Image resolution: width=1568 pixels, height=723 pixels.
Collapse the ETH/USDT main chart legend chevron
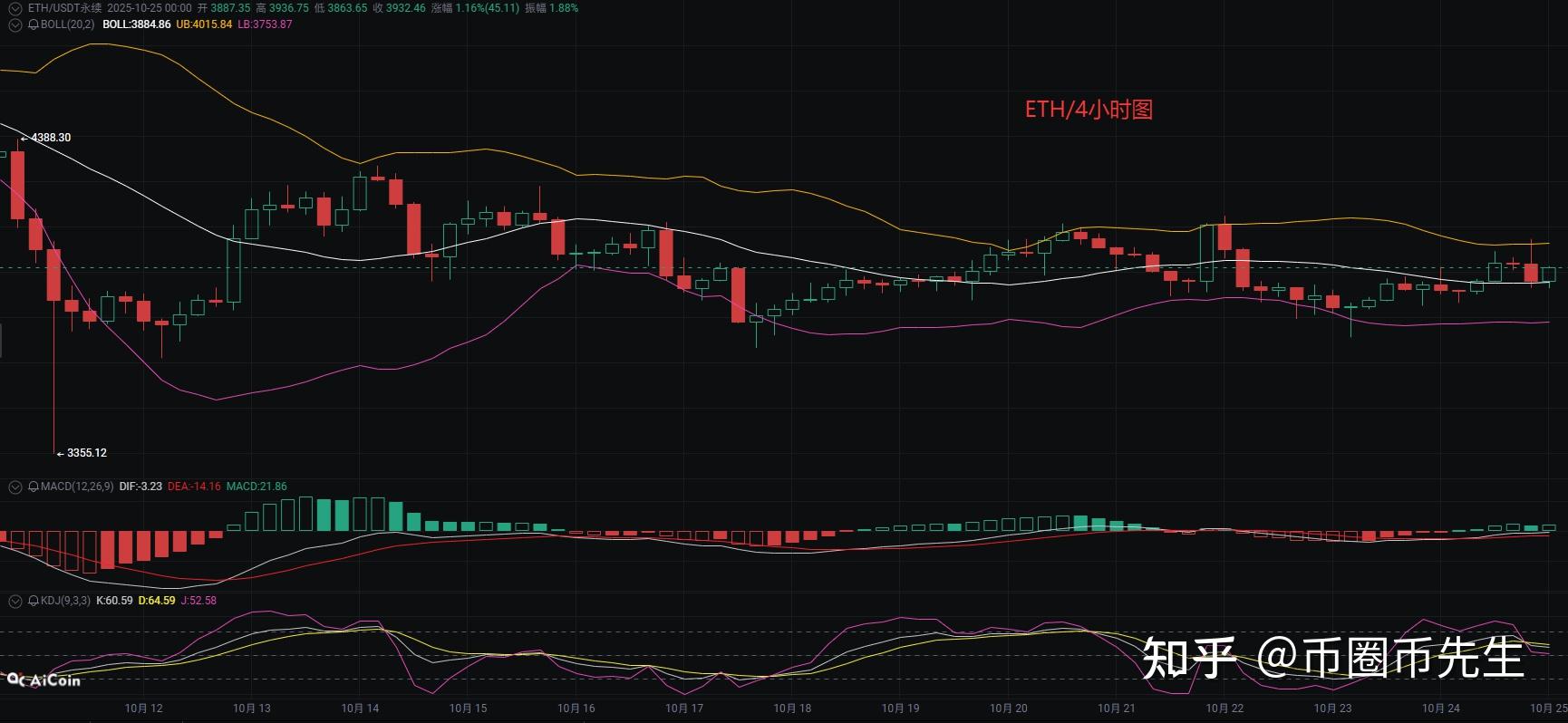pos(15,8)
